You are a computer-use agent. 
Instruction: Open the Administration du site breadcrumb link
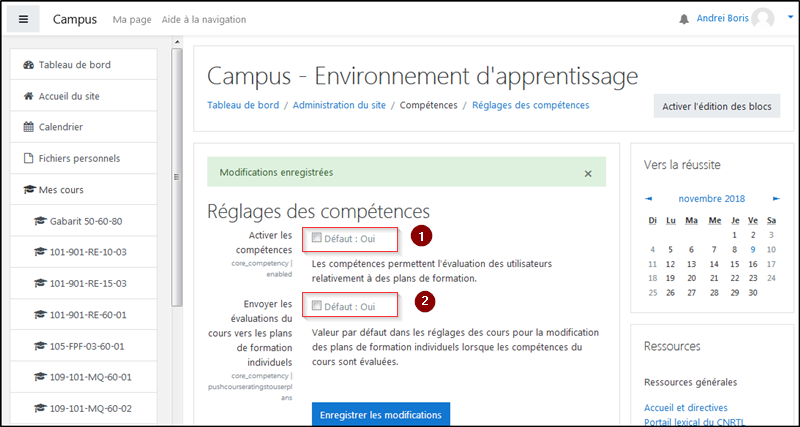(x=339, y=105)
